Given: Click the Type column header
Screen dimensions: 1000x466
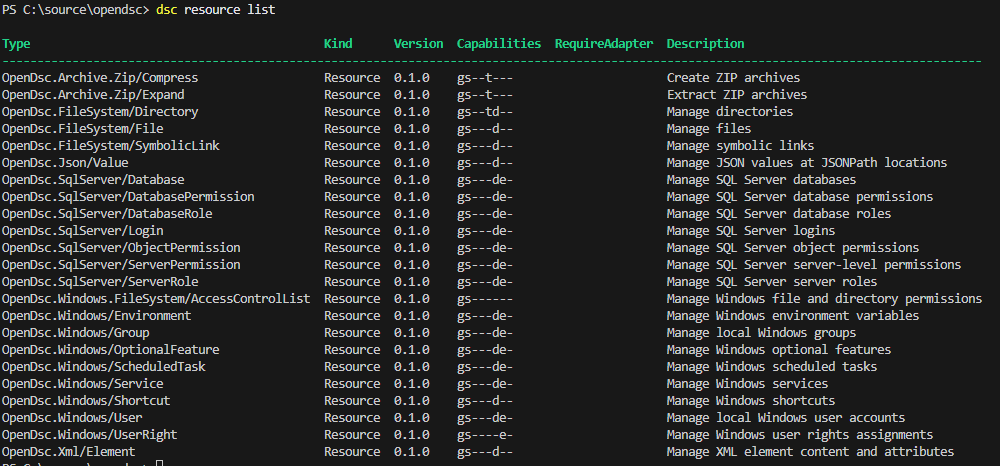Looking at the screenshot, I should pyautogui.click(x=17, y=44).
